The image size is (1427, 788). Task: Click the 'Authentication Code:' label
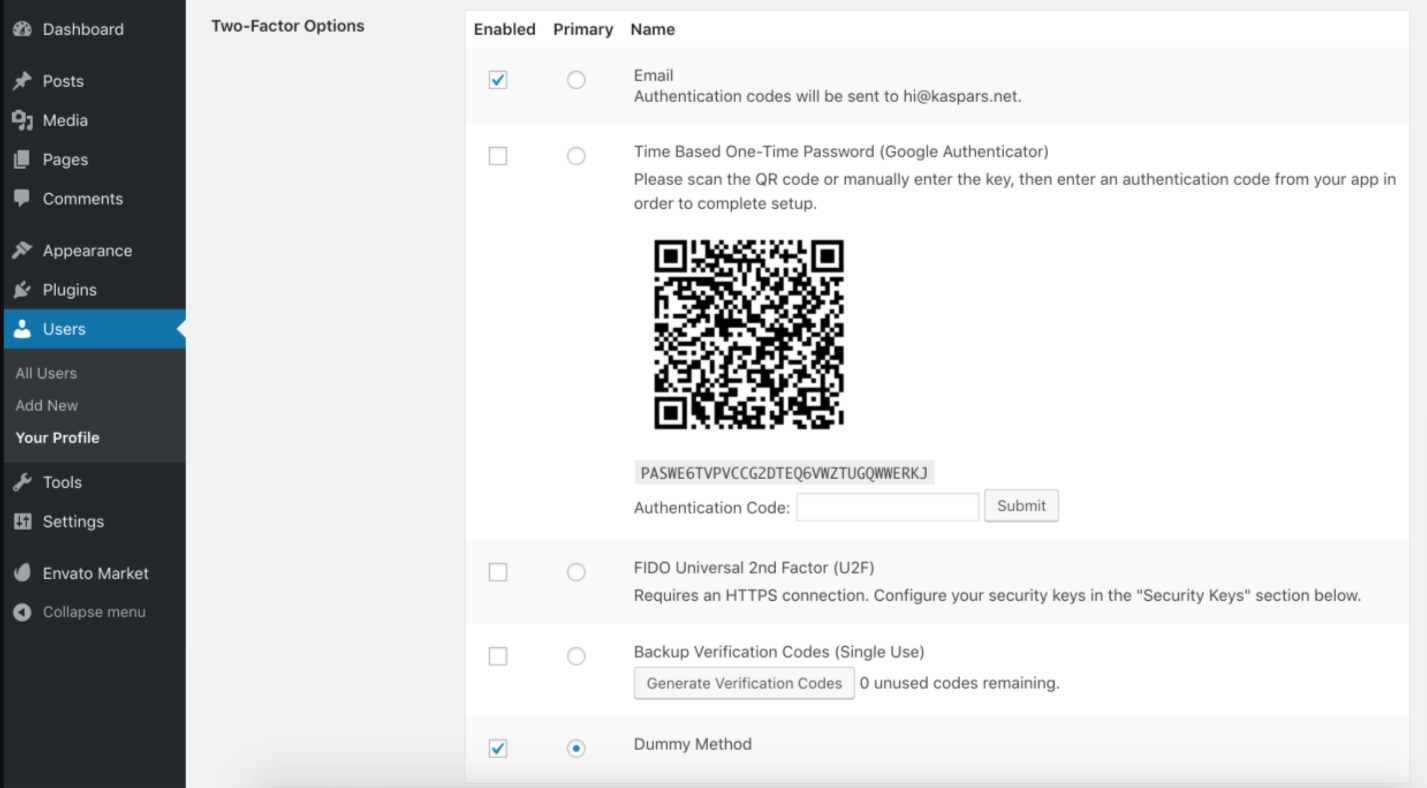tap(712, 508)
